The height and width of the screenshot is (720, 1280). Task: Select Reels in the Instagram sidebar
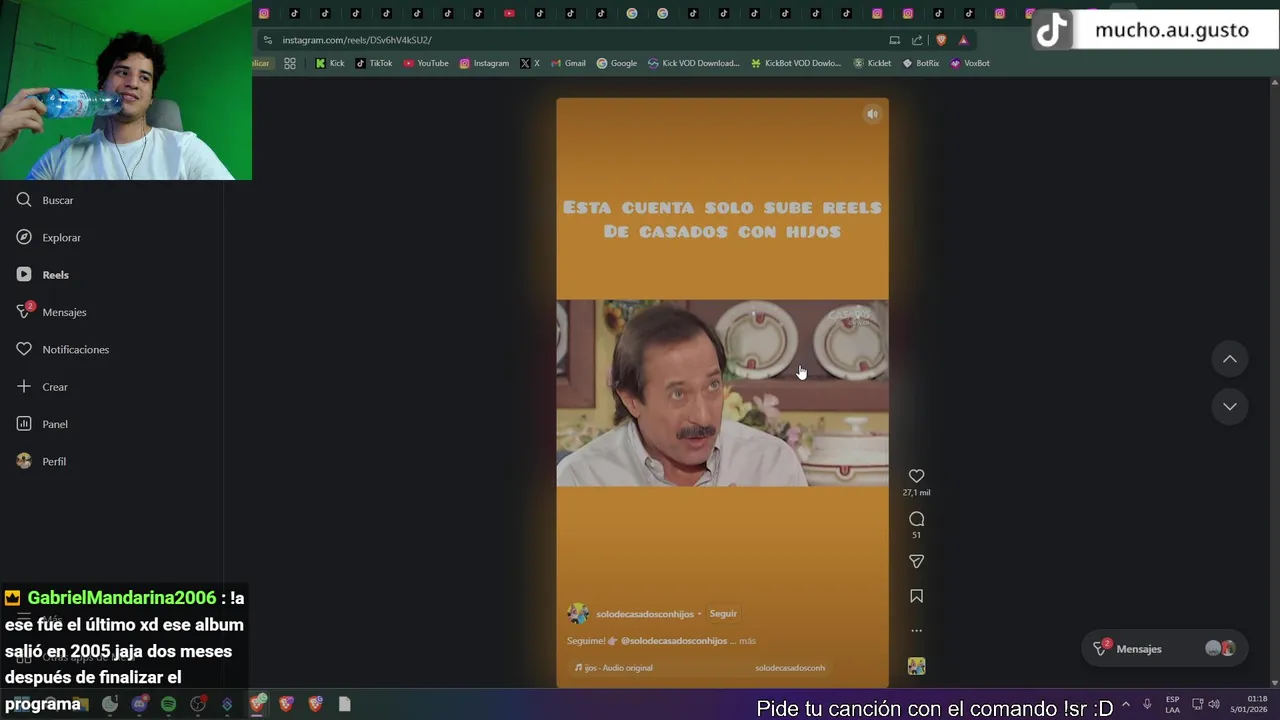[43, 274]
